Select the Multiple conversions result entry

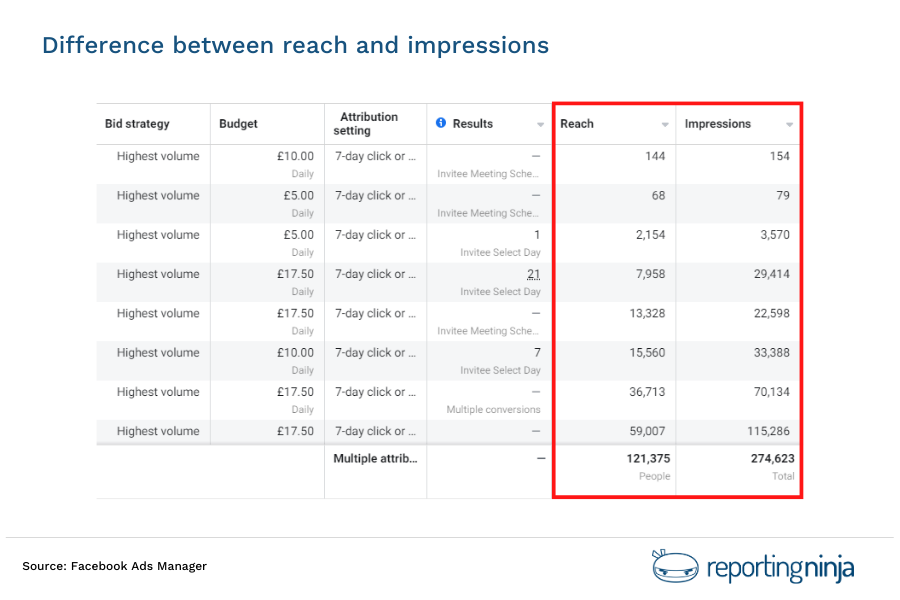[x=495, y=409]
